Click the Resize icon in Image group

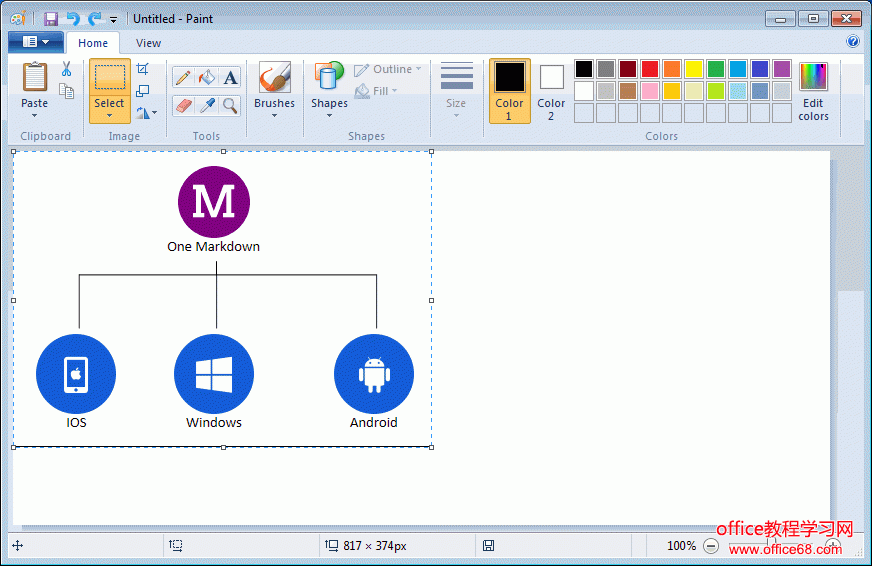(x=143, y=91)
